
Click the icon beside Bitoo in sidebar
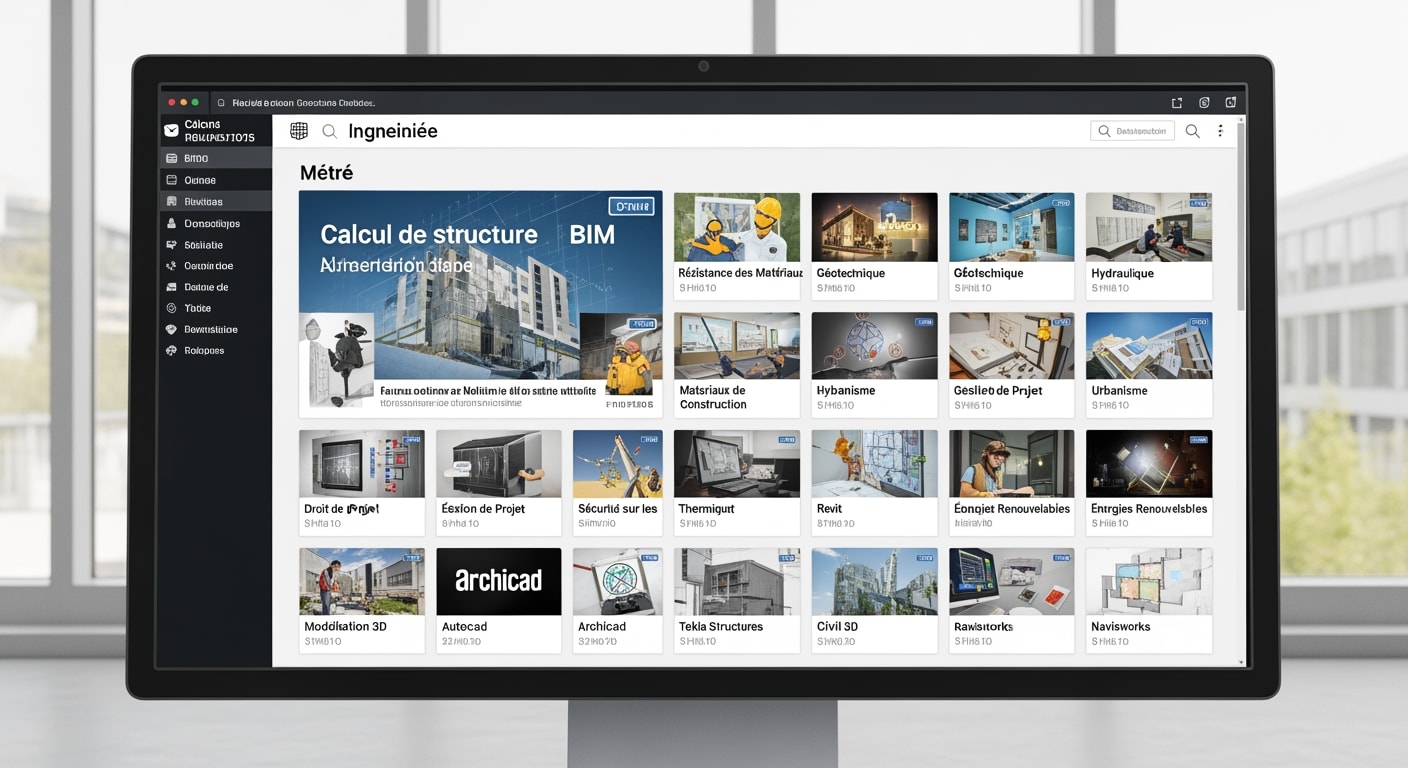(171, 158)
